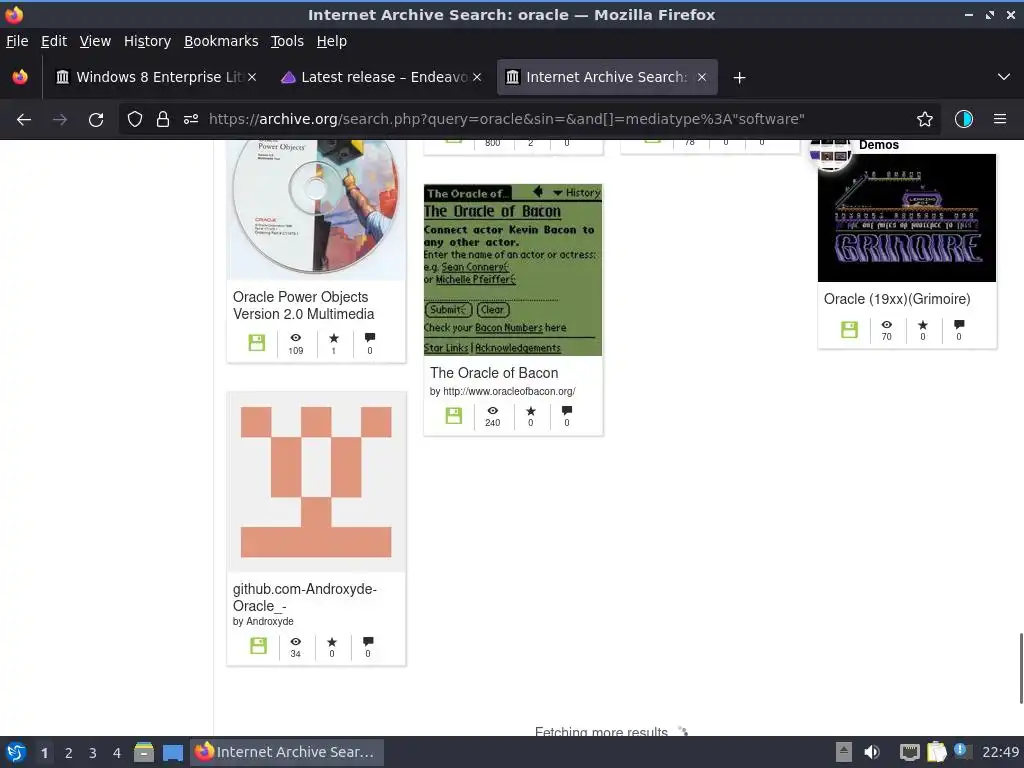Click the by Androxyde creator text
Screen dimensions: 1024x768
263,622
